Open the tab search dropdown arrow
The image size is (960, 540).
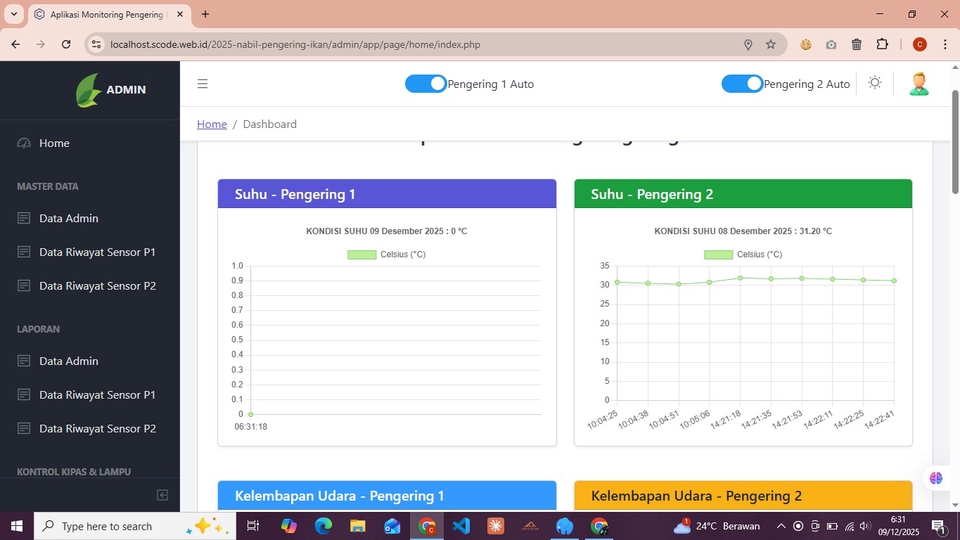point(14,14)
